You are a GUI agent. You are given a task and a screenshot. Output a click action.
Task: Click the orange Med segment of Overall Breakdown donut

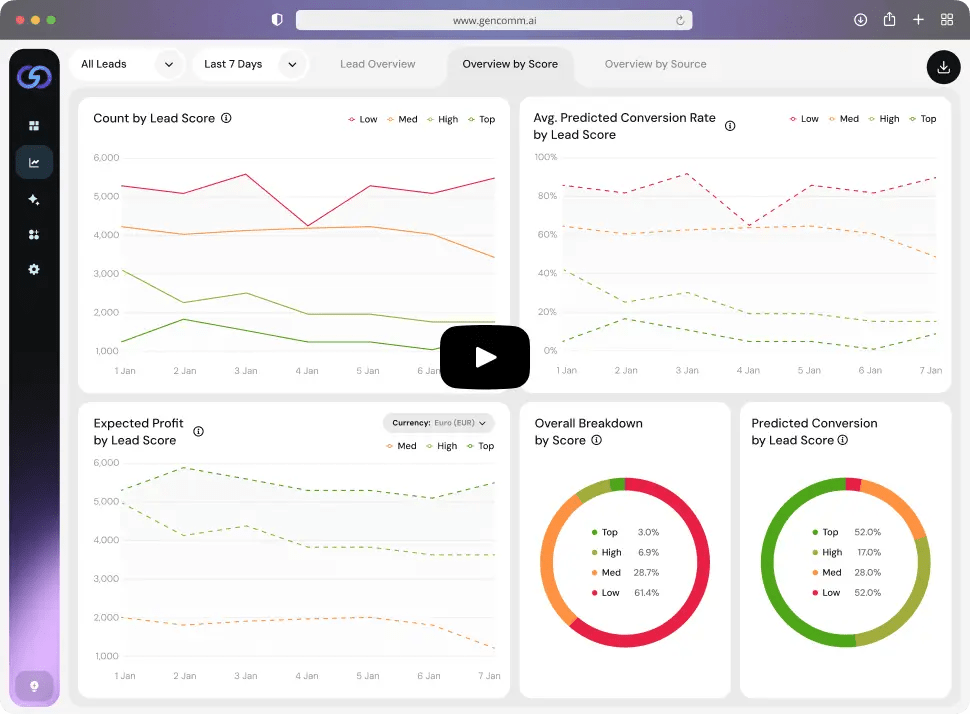(x=547, y=560)
